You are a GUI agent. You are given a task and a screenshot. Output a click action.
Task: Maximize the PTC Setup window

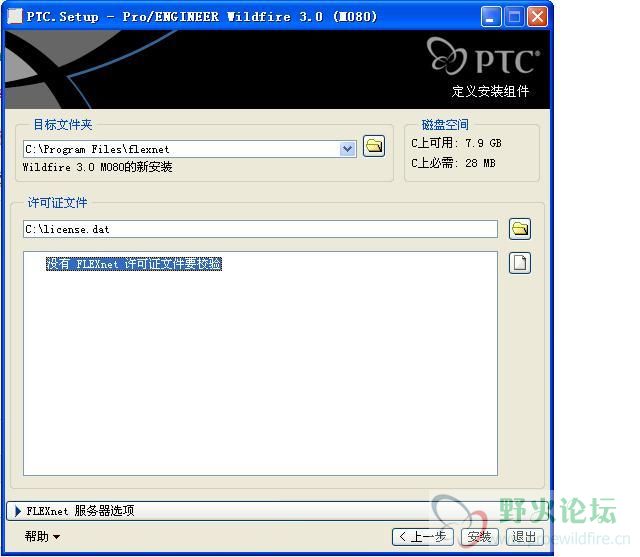click(x=514, y=17)
